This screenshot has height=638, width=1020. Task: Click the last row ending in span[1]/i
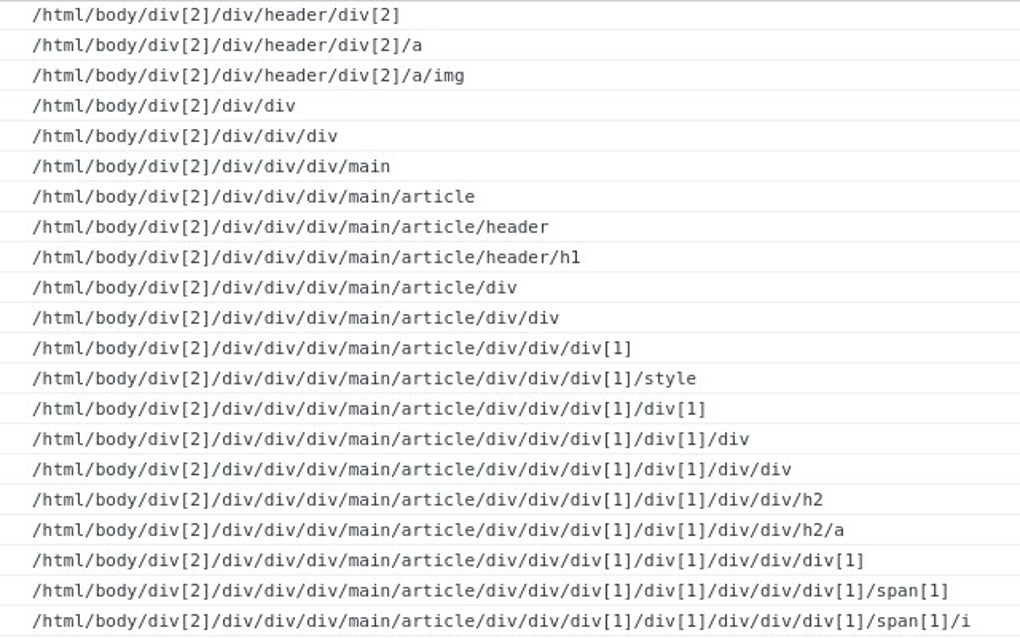click(510, 621)
